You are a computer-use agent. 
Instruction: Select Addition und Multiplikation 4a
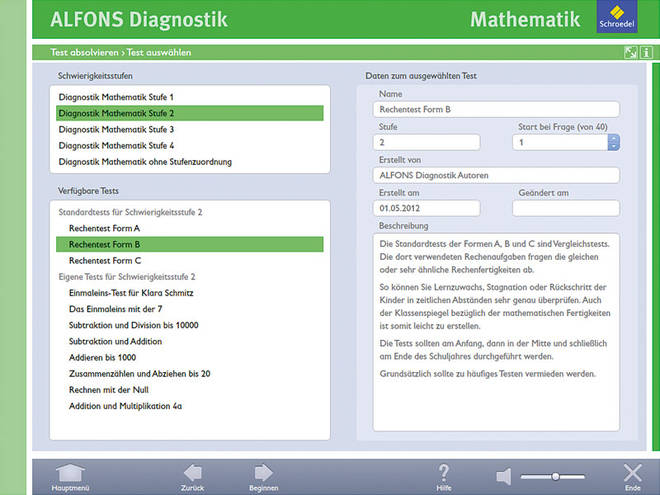pos(190,406)
